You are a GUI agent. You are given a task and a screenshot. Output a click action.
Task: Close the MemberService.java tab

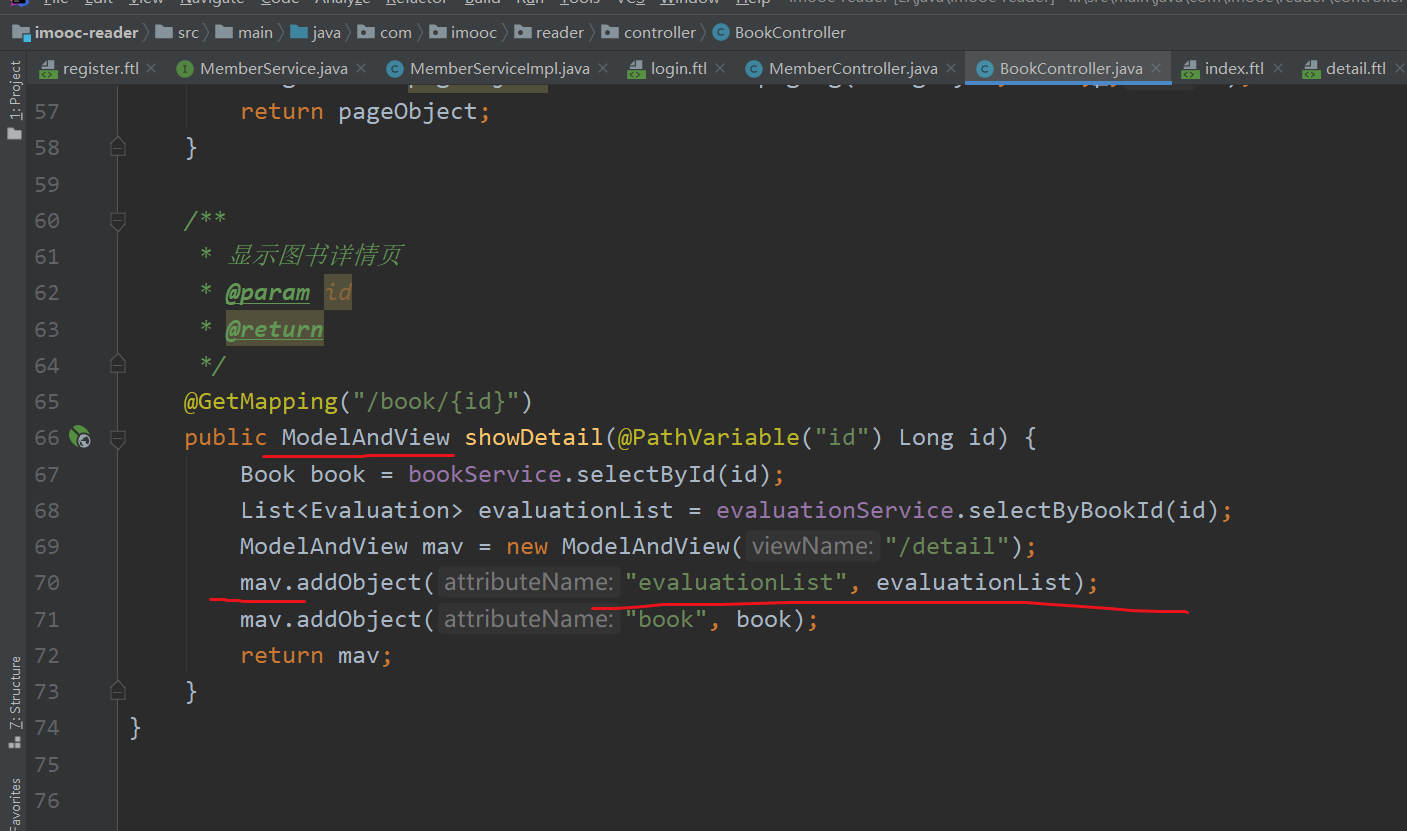tap(361, 68)
